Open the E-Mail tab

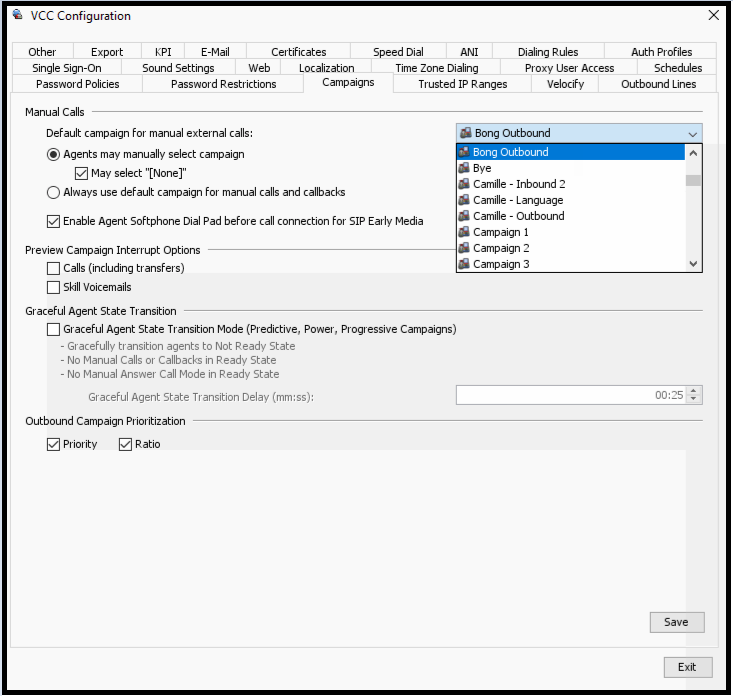(x=215, y=51)
